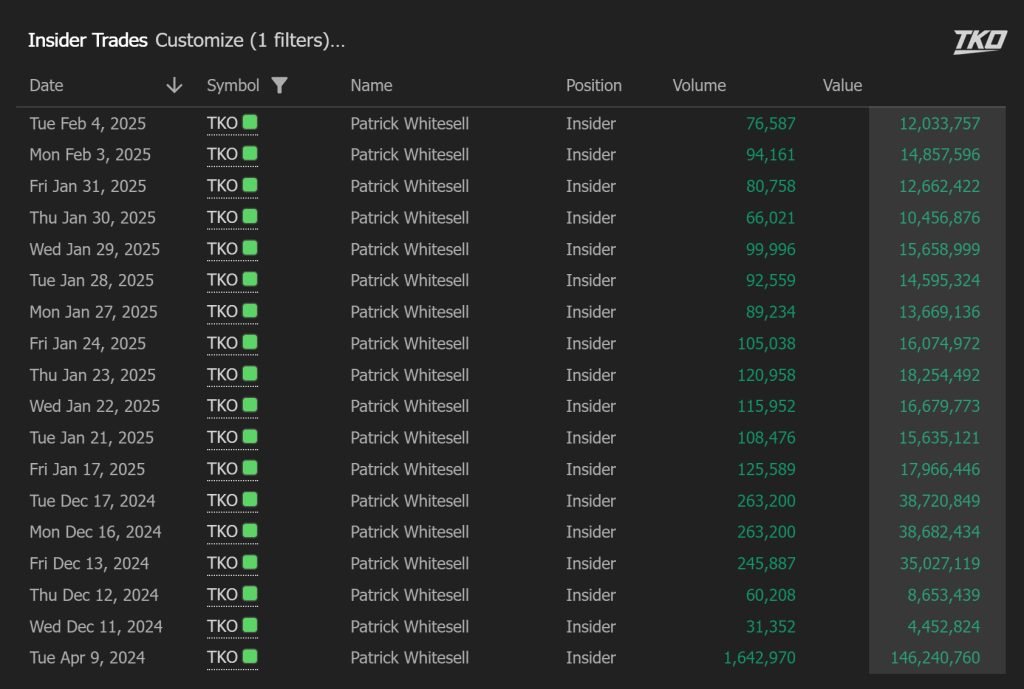Click Insider position in Dec 12, 2024 row
The height and width of the screenshot is (689, 1024).
(x=590, y=595)
